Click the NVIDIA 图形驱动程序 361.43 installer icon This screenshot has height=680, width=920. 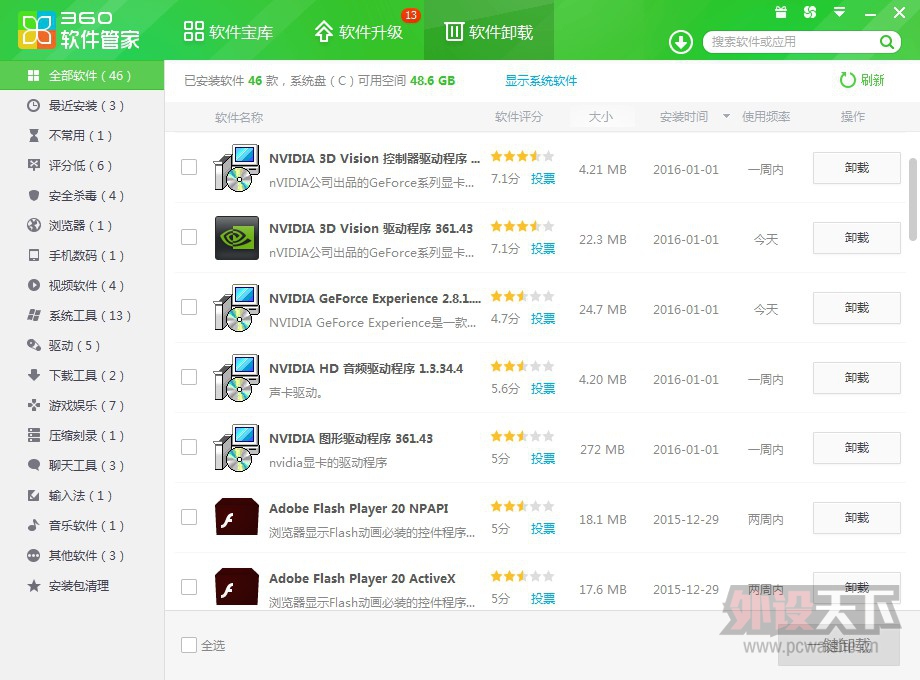[x=236, y=448]
